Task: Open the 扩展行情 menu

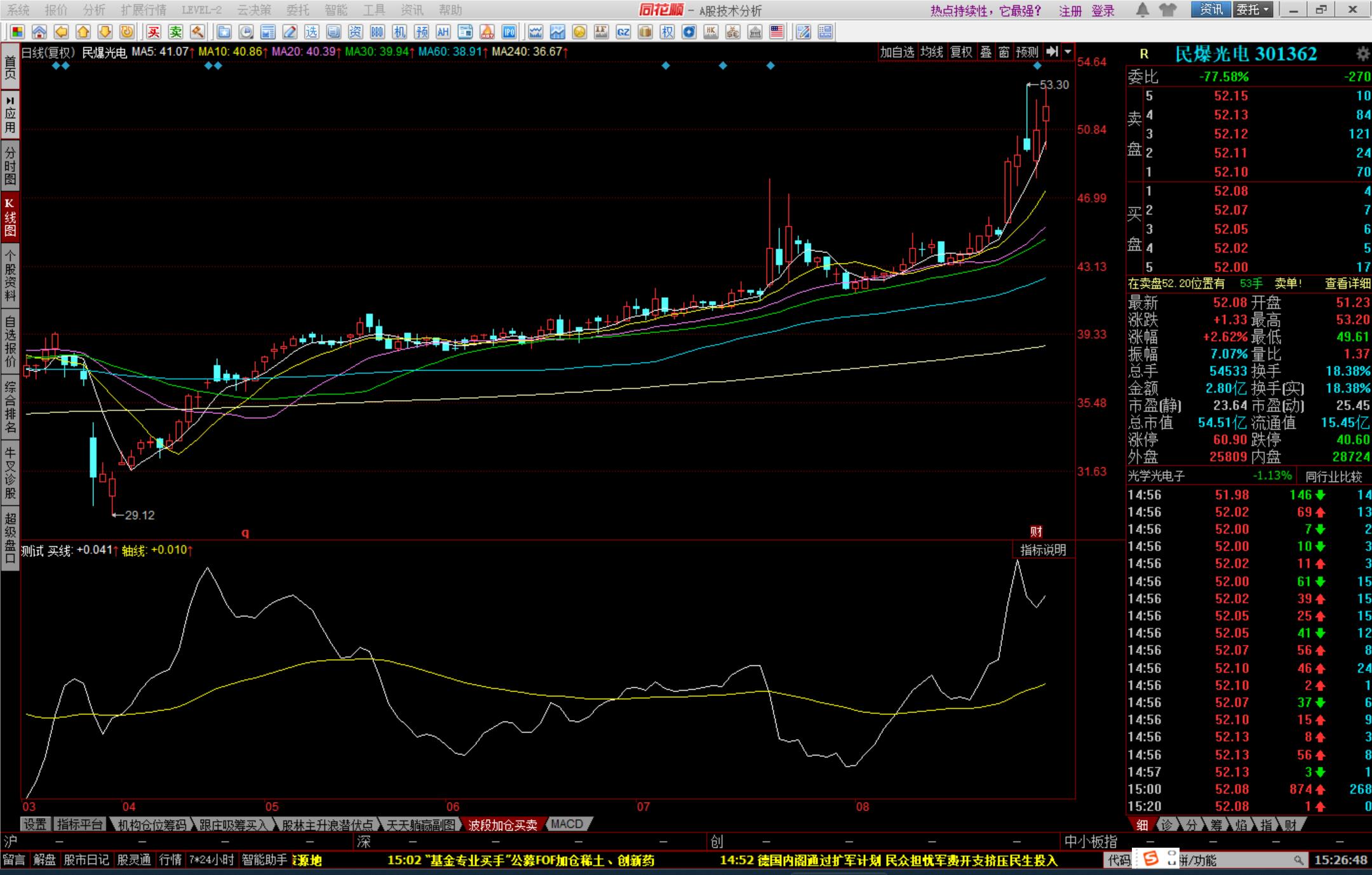Action: point(144,10)
